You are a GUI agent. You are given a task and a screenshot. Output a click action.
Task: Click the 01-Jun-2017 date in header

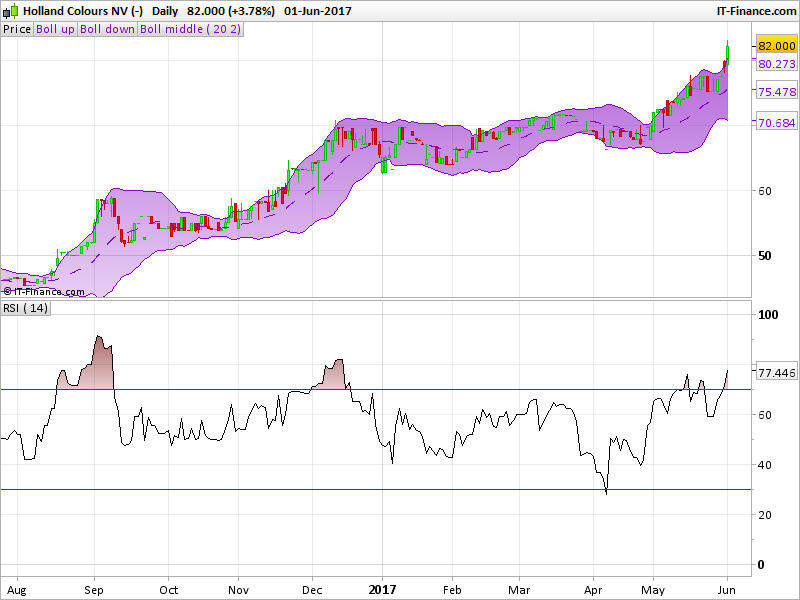coord(318,11)
